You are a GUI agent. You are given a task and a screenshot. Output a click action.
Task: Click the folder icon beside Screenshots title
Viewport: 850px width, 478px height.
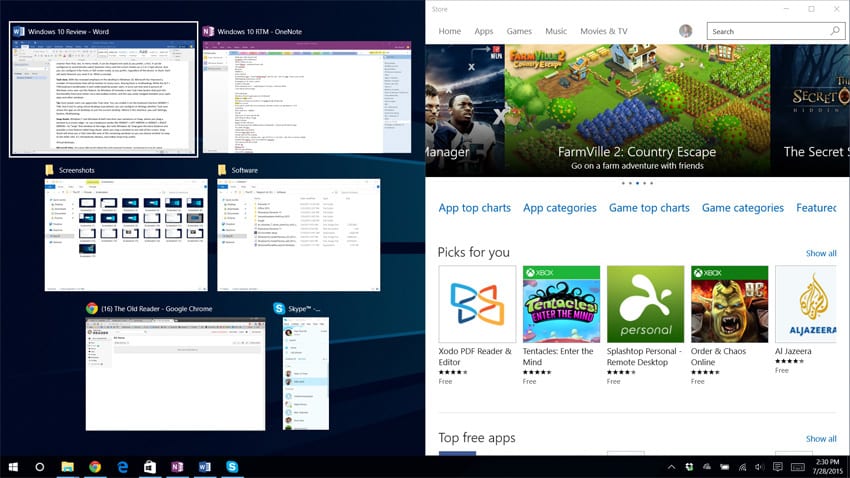(49, 170)
